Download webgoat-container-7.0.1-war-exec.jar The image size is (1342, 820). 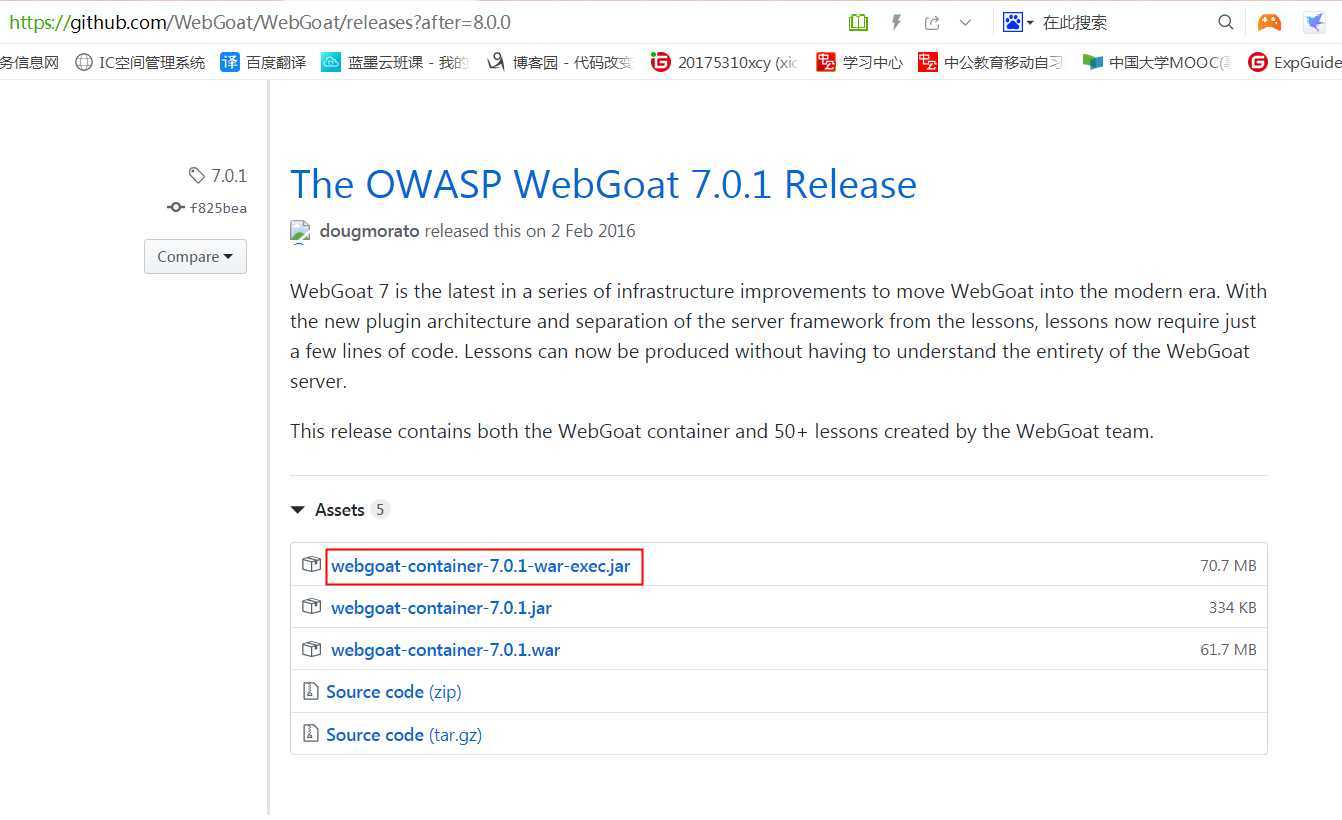(481, 566)
